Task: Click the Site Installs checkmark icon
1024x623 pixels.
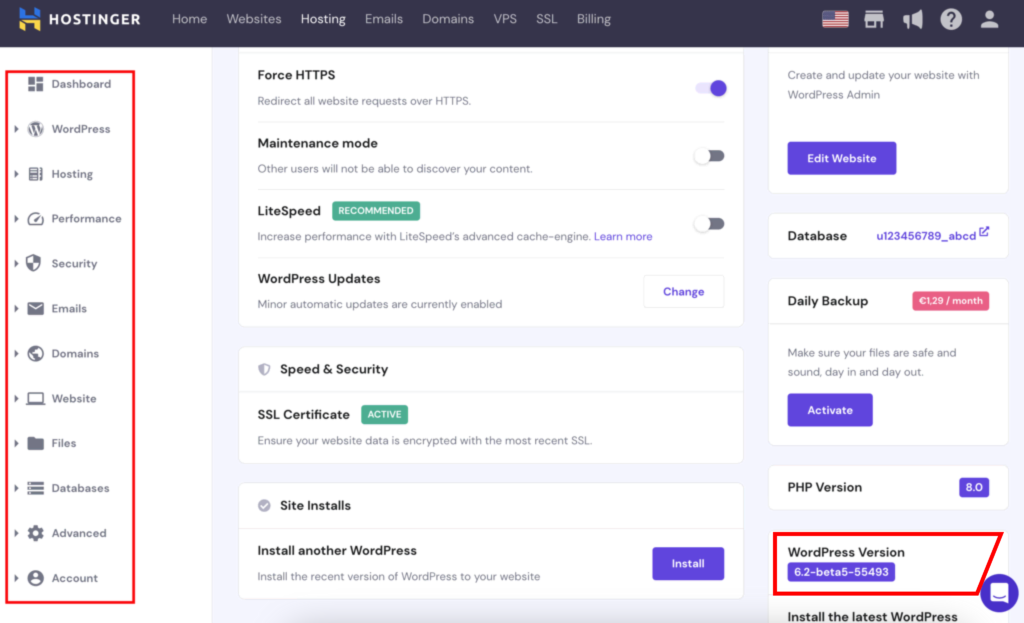Action: pyautogui.click(x=264, y=505)
